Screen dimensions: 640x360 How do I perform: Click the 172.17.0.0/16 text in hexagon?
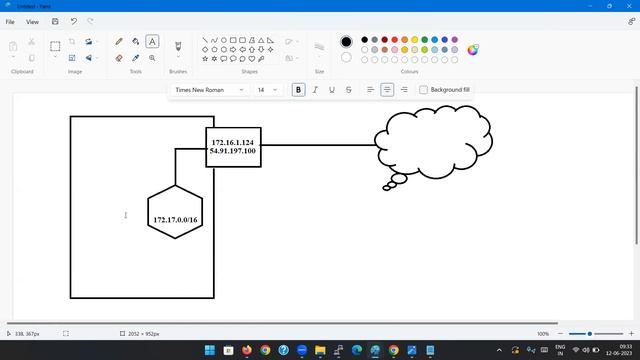(176, 220)
